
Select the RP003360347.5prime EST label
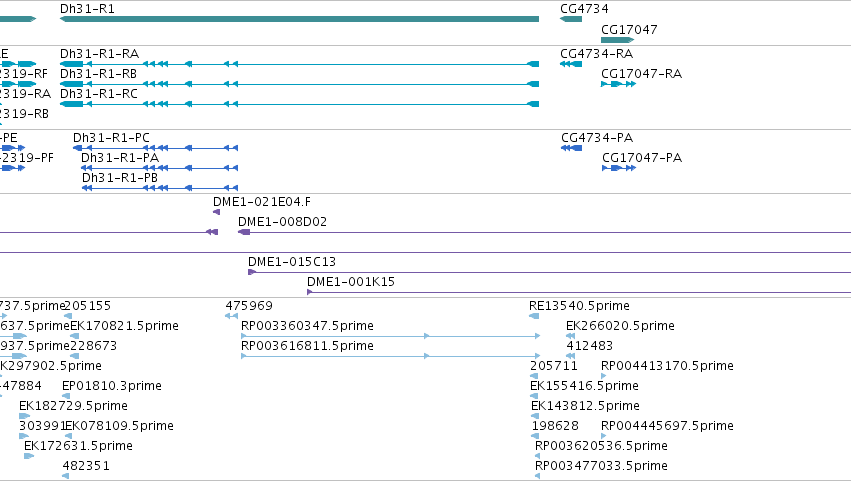307,326
